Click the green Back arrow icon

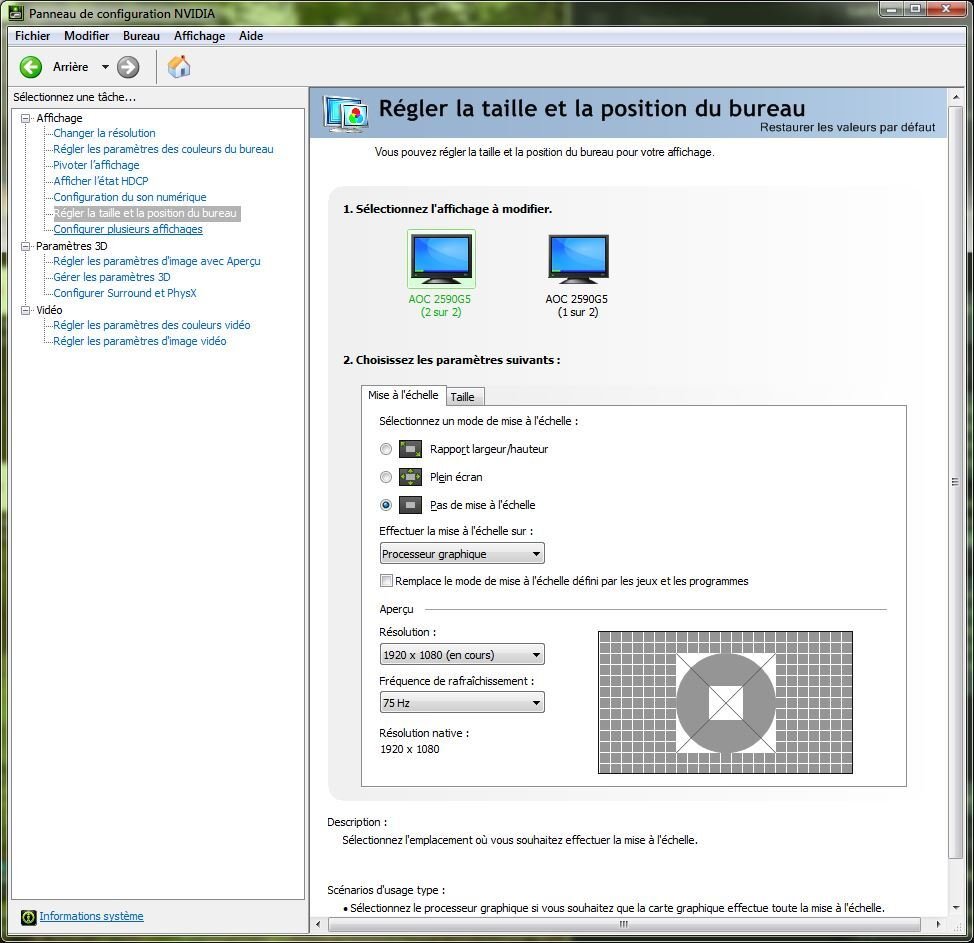30,67
